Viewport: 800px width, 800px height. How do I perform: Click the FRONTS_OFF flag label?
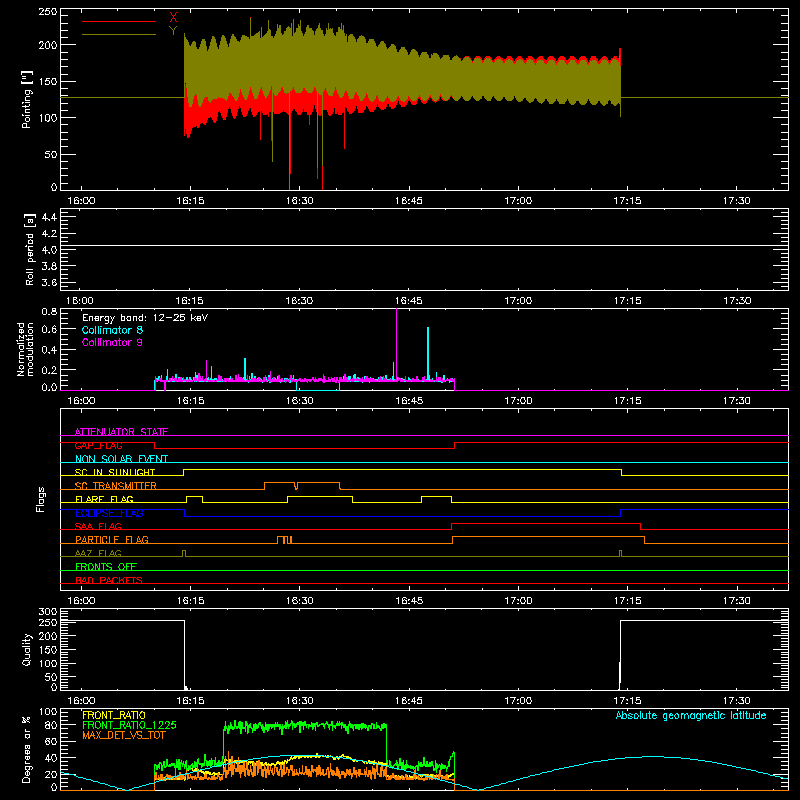pos(106,566)
